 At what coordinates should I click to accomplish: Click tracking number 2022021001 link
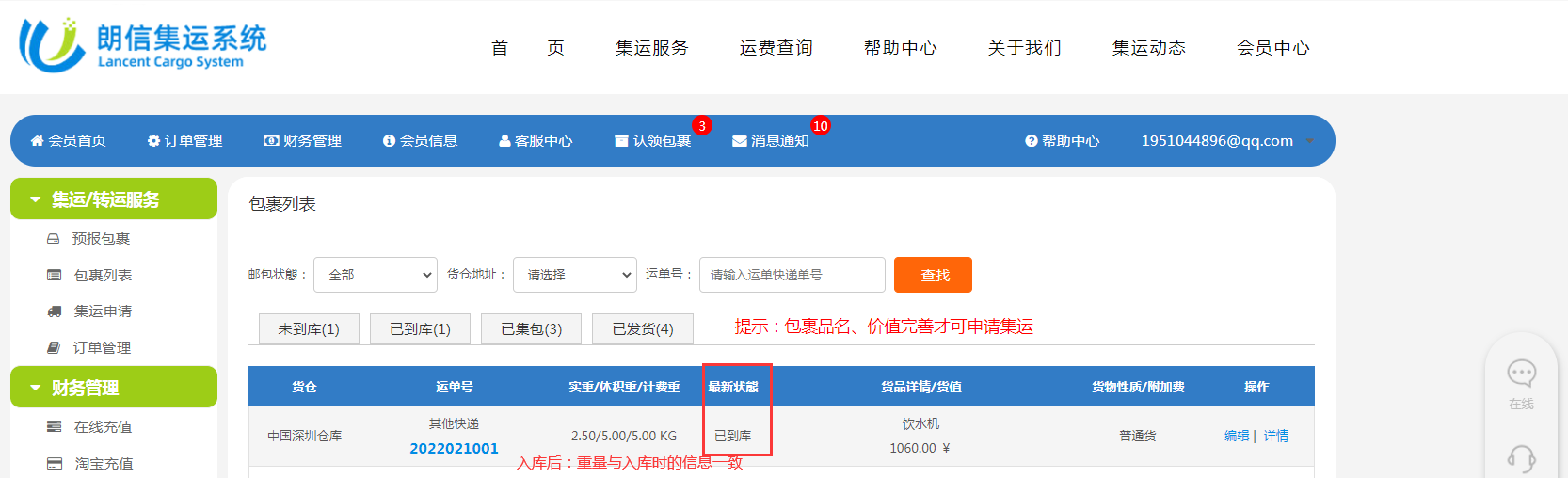454,449
